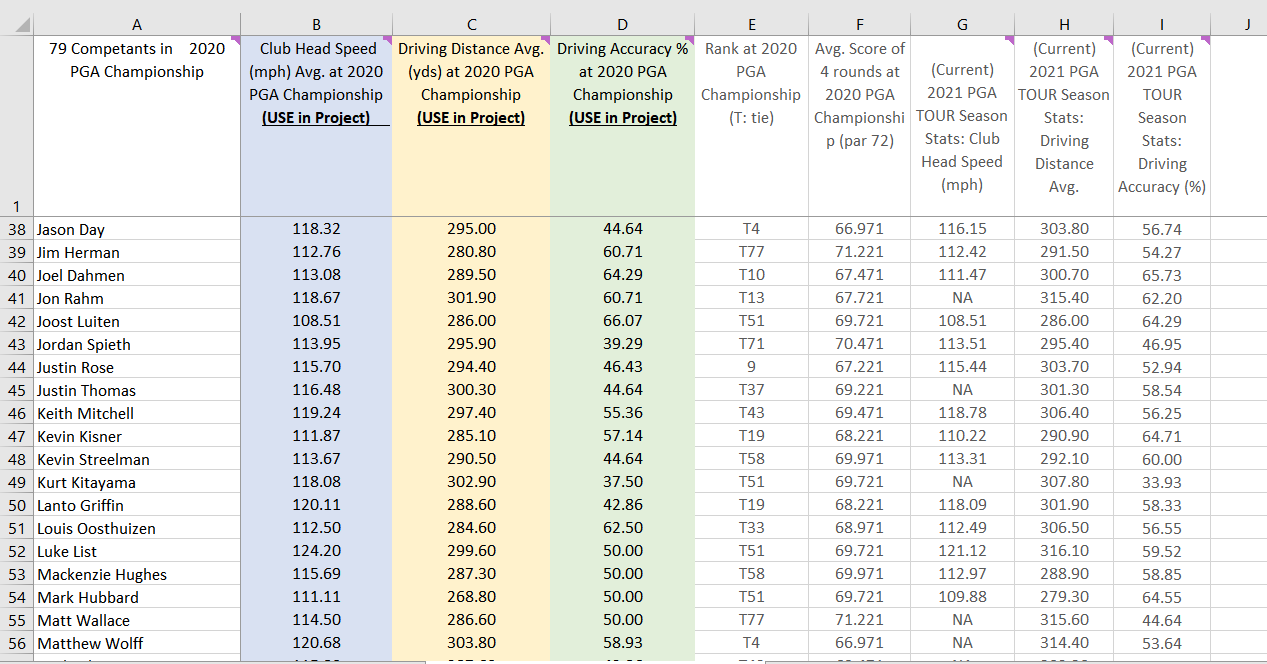
Task: Select row 56 header
Action: (17, 643)
